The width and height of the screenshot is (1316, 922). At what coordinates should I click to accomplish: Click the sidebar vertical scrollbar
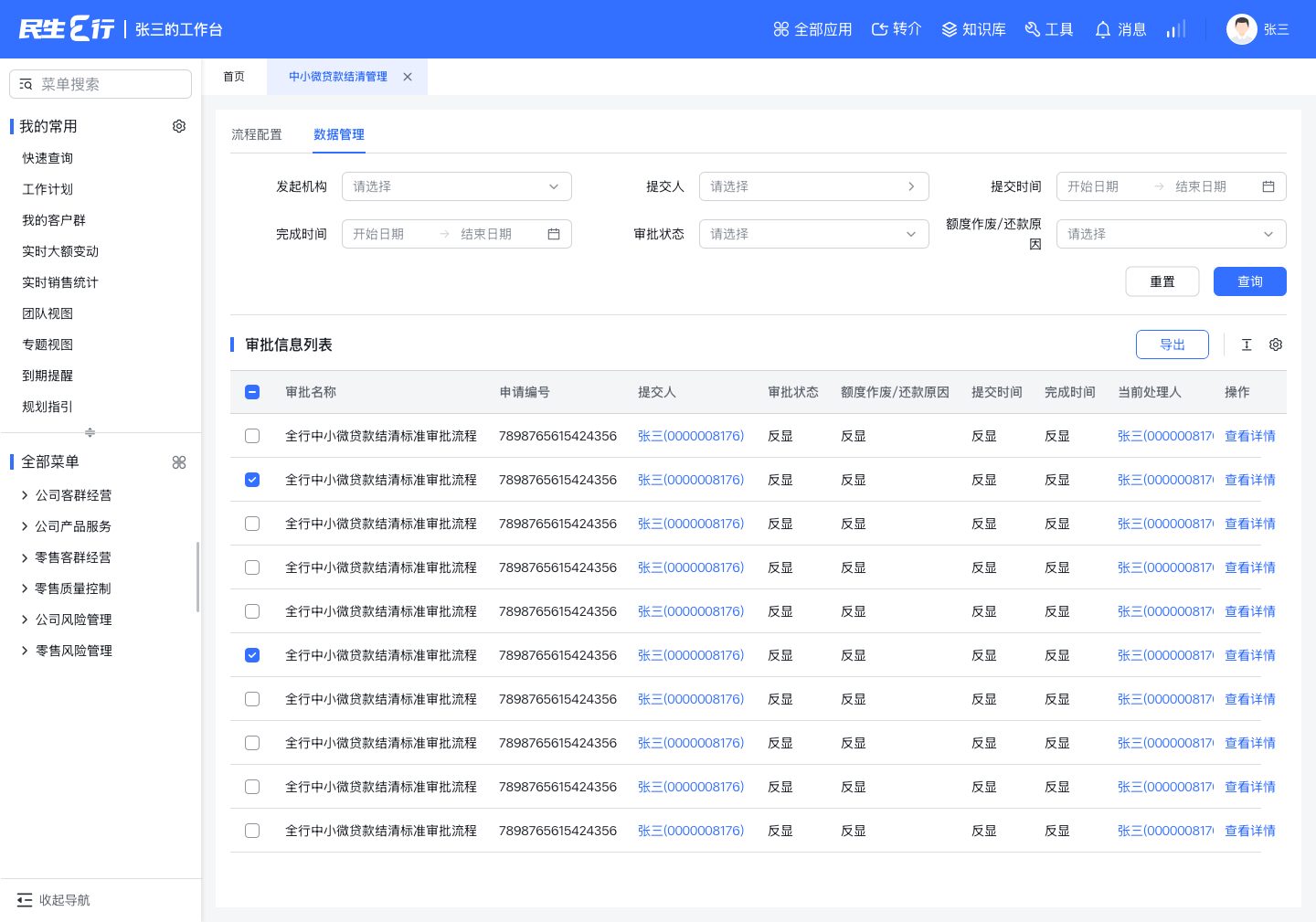tap(197, 578)
